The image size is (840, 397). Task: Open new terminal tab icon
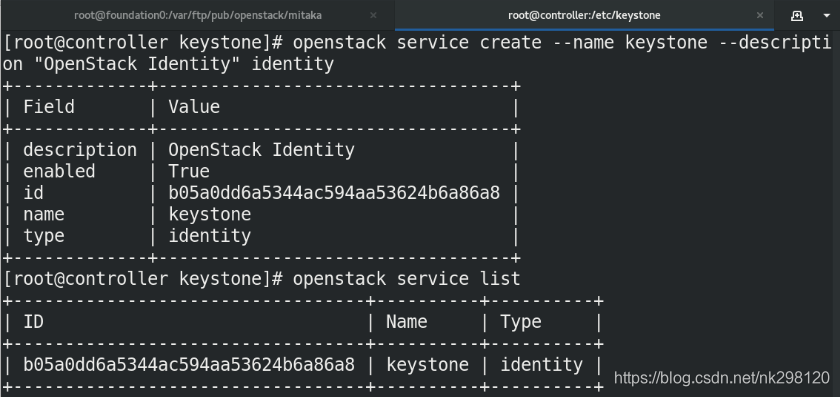[x=797, y=16]
